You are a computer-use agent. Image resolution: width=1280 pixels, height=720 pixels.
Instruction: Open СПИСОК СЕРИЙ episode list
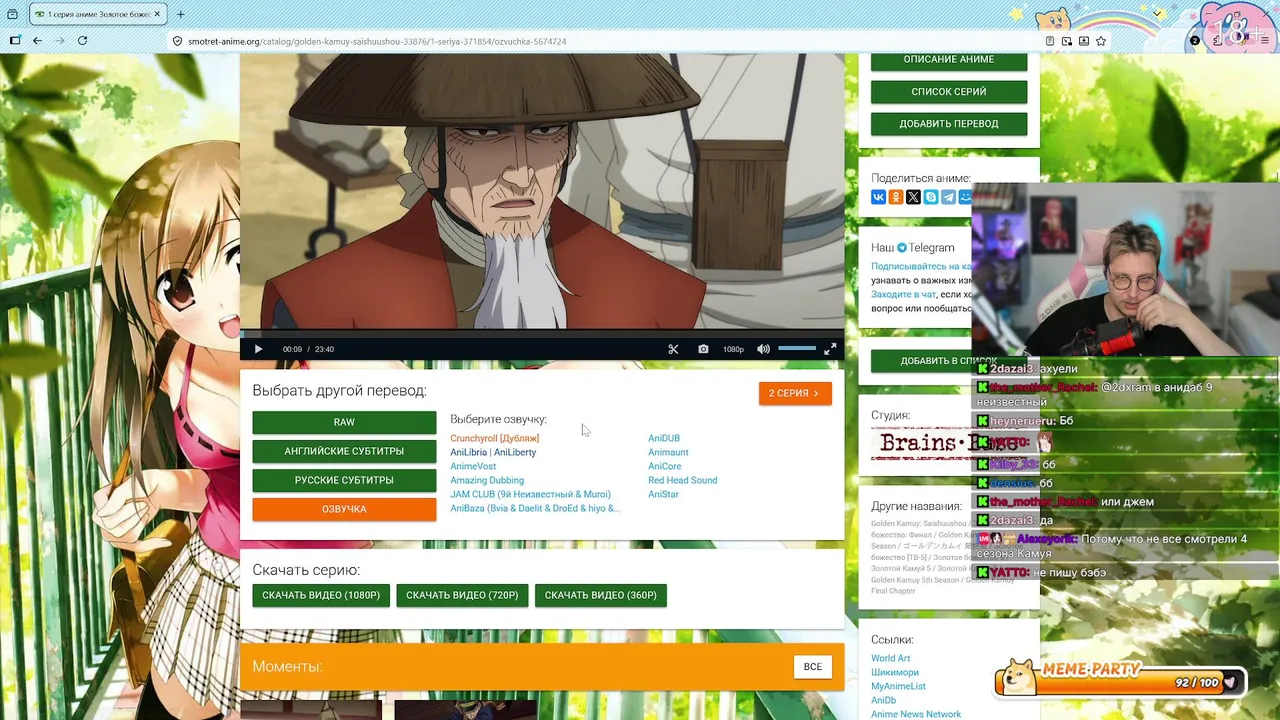click(949, 91)
